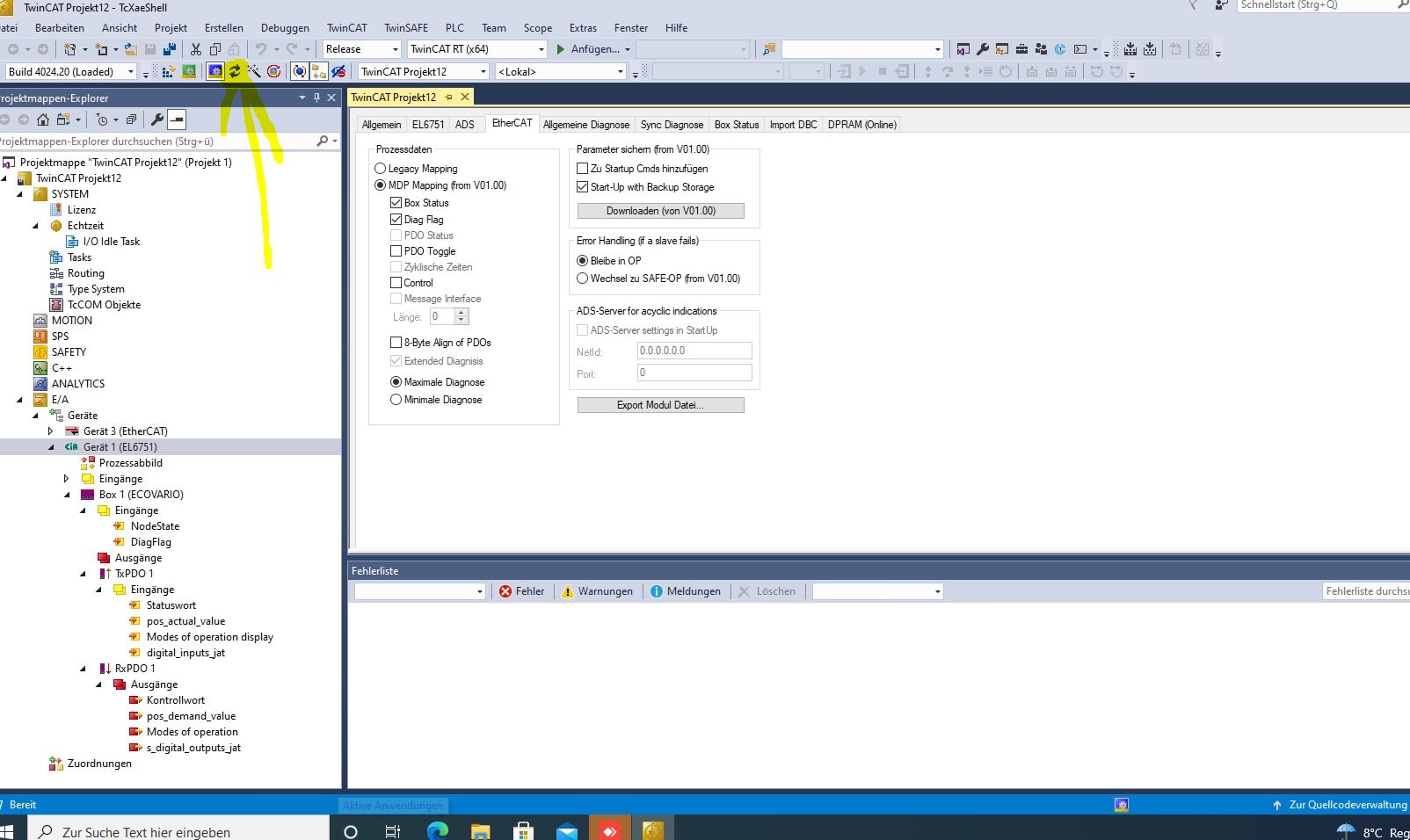Click Export Modul Datei... button
The width and height of the screenshot is (1410, 840).
pyautogui.click(x=661, y=405)
